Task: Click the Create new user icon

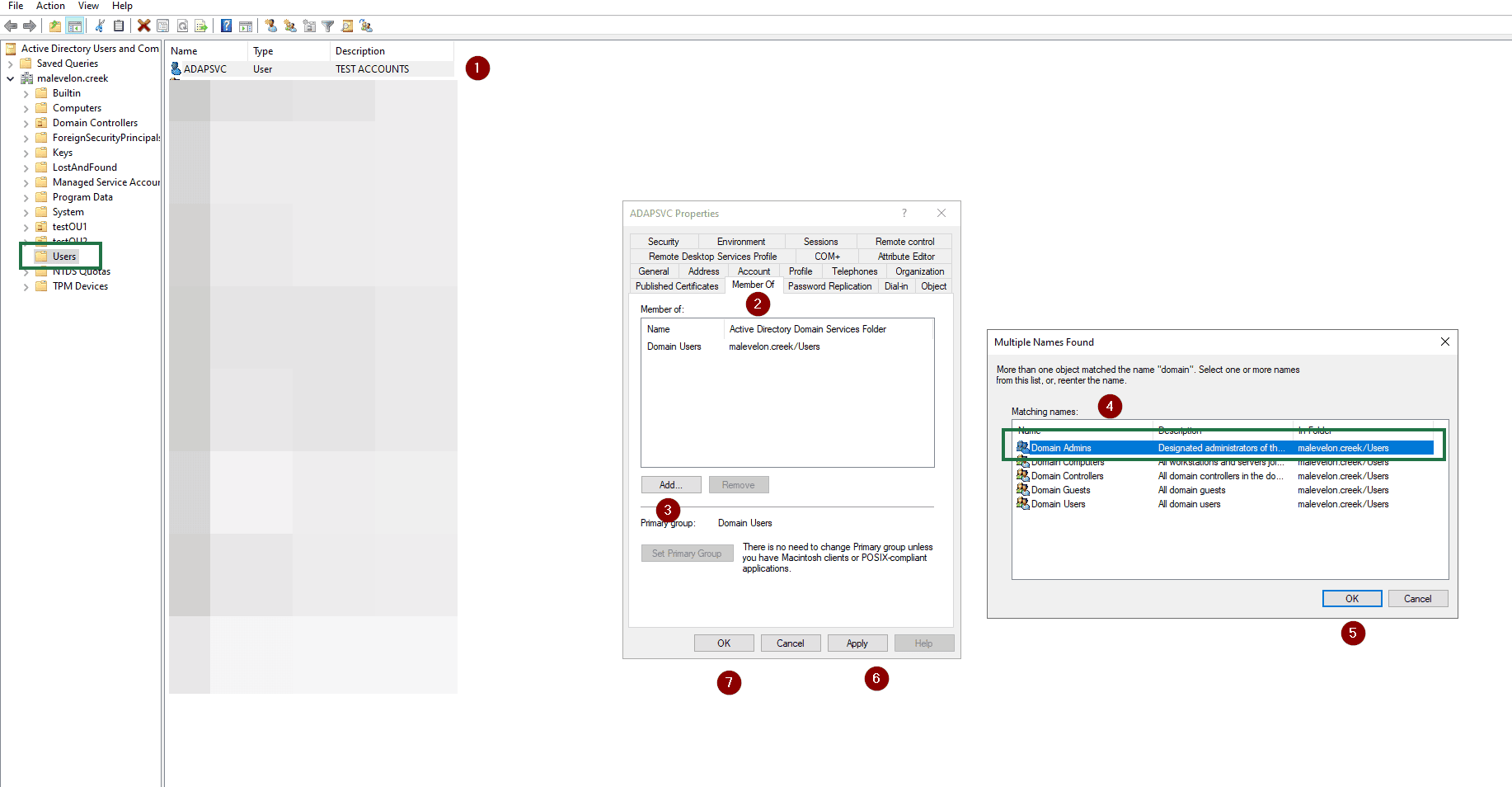Action: tap(270, 26)
